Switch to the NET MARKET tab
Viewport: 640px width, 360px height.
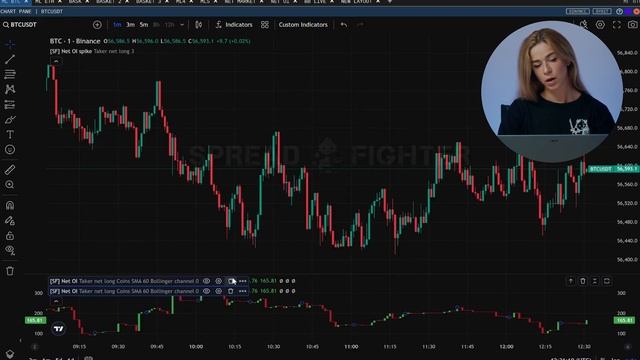(x=240, y=2)
